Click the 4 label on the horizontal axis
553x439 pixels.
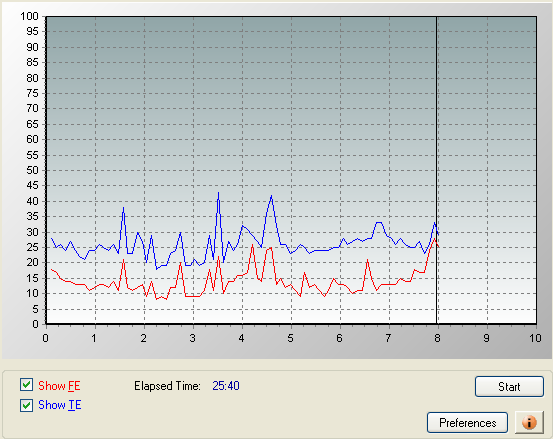click(241, 338)
